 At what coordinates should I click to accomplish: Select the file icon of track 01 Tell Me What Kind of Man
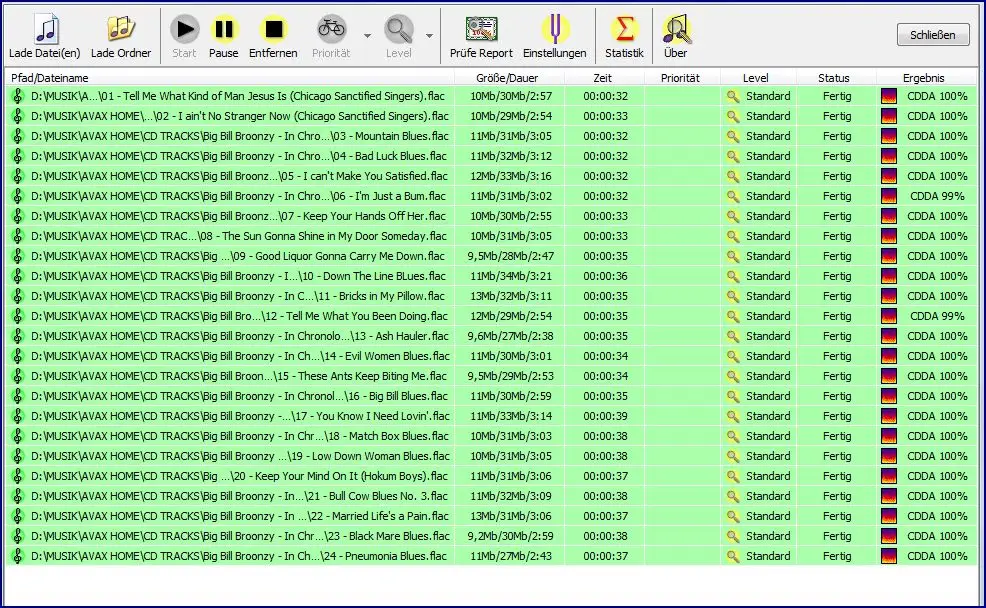click(x=18, y=96)
